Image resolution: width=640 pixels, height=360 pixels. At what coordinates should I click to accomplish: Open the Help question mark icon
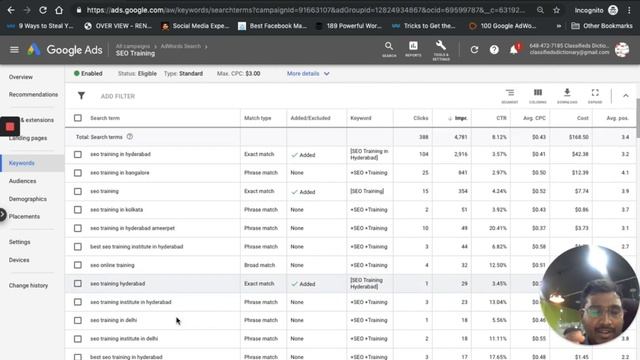(494, 50)
